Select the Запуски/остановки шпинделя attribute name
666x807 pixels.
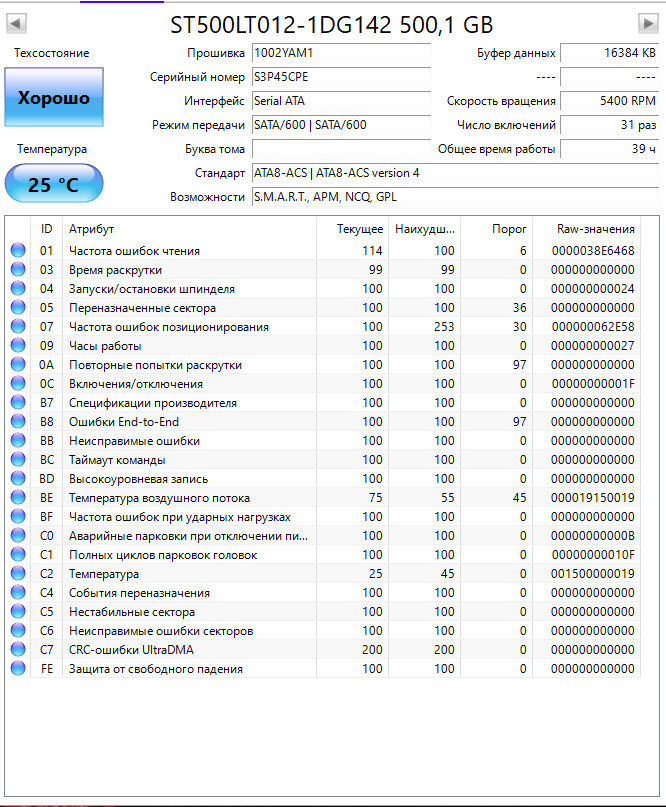coord(152,289)
